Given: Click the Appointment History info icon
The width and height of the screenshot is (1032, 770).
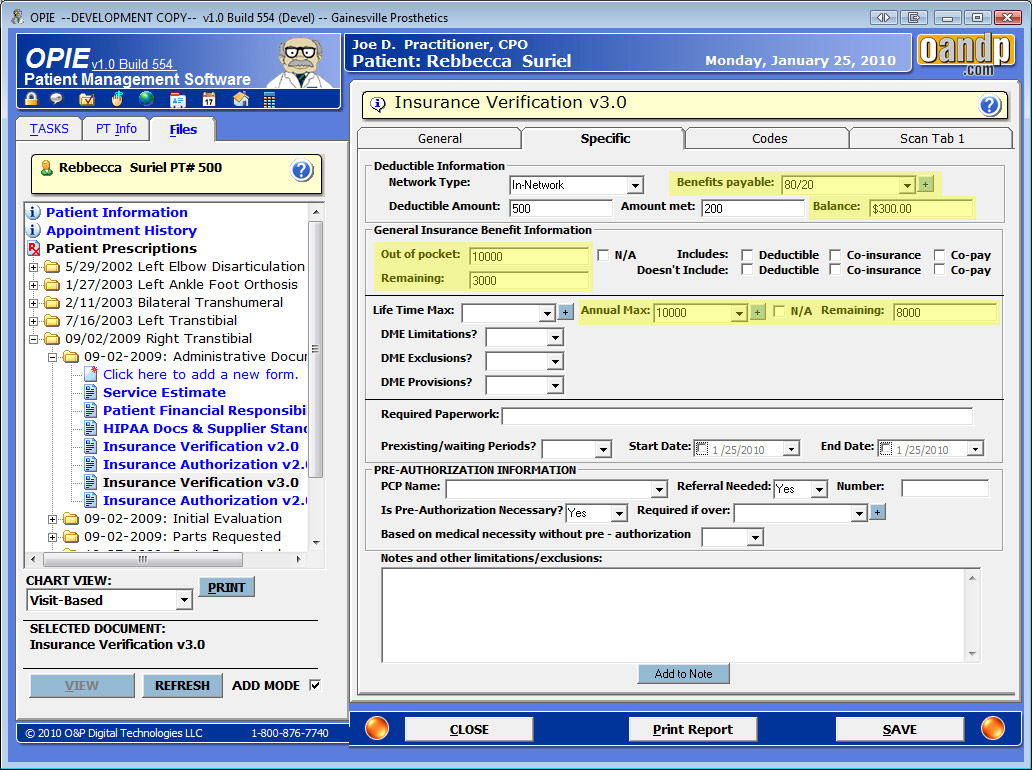Looking at the screenshot, I should (33, 230).
